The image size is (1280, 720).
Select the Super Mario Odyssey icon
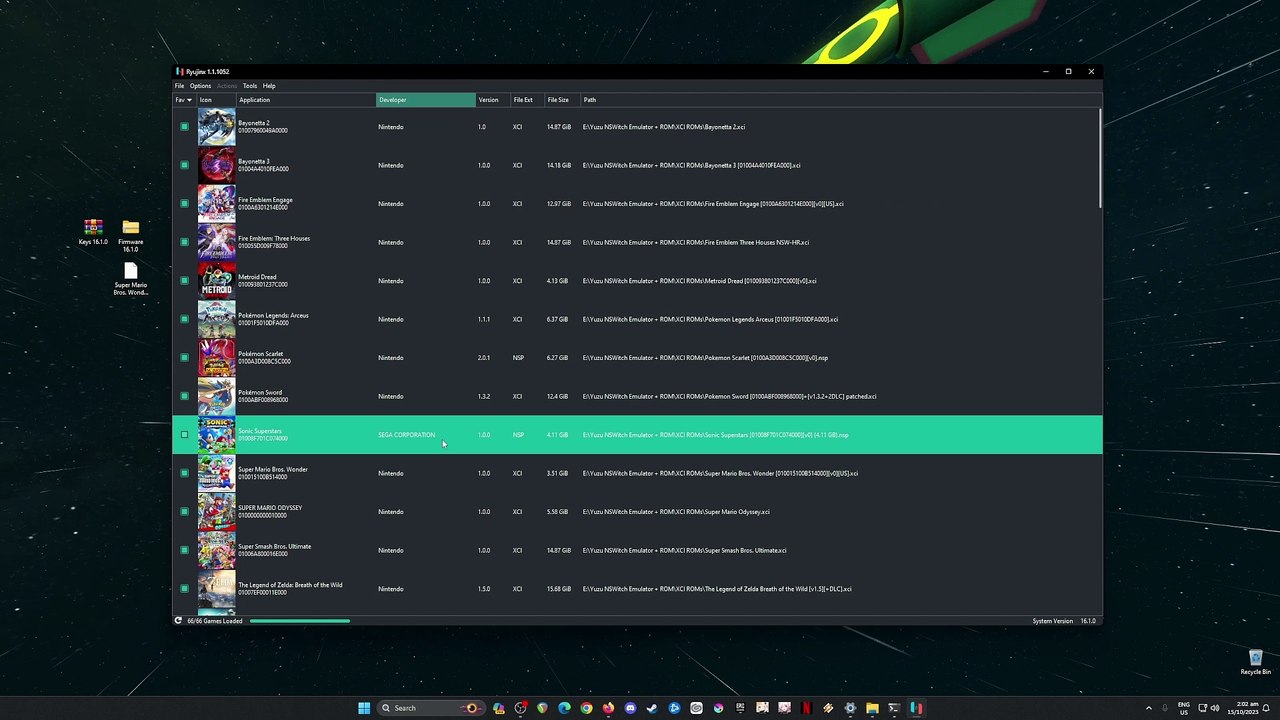click(x=216, y=512)
